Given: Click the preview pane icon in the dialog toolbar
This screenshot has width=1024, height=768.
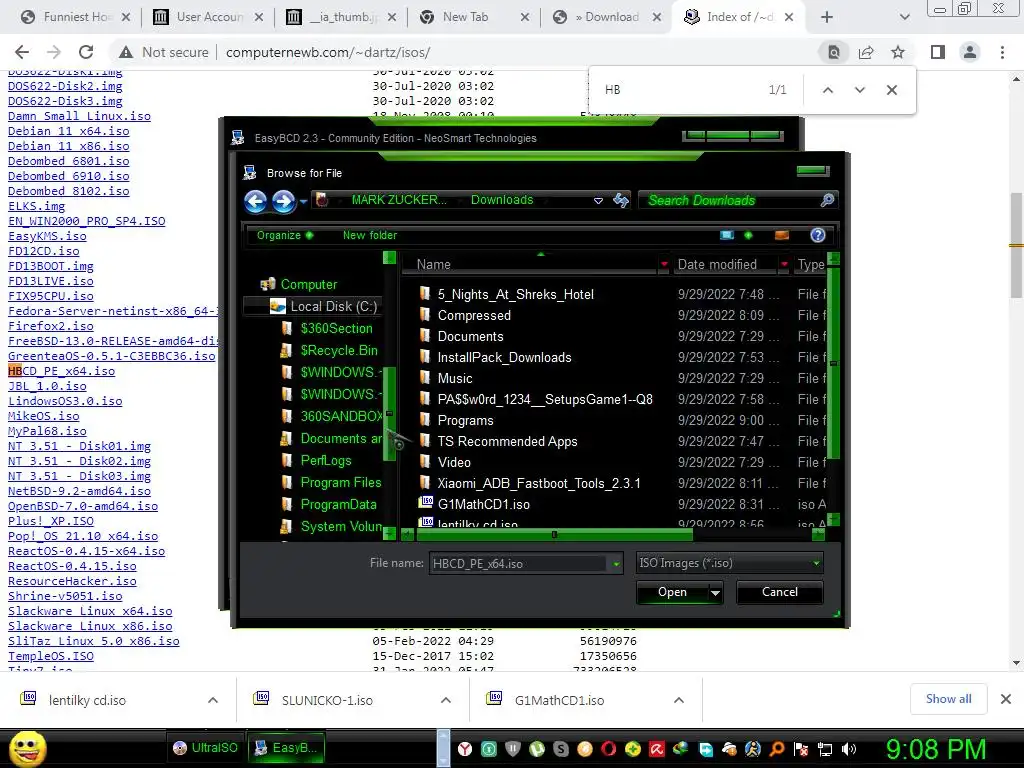Looking at the screenshot, I should (782, 235).
